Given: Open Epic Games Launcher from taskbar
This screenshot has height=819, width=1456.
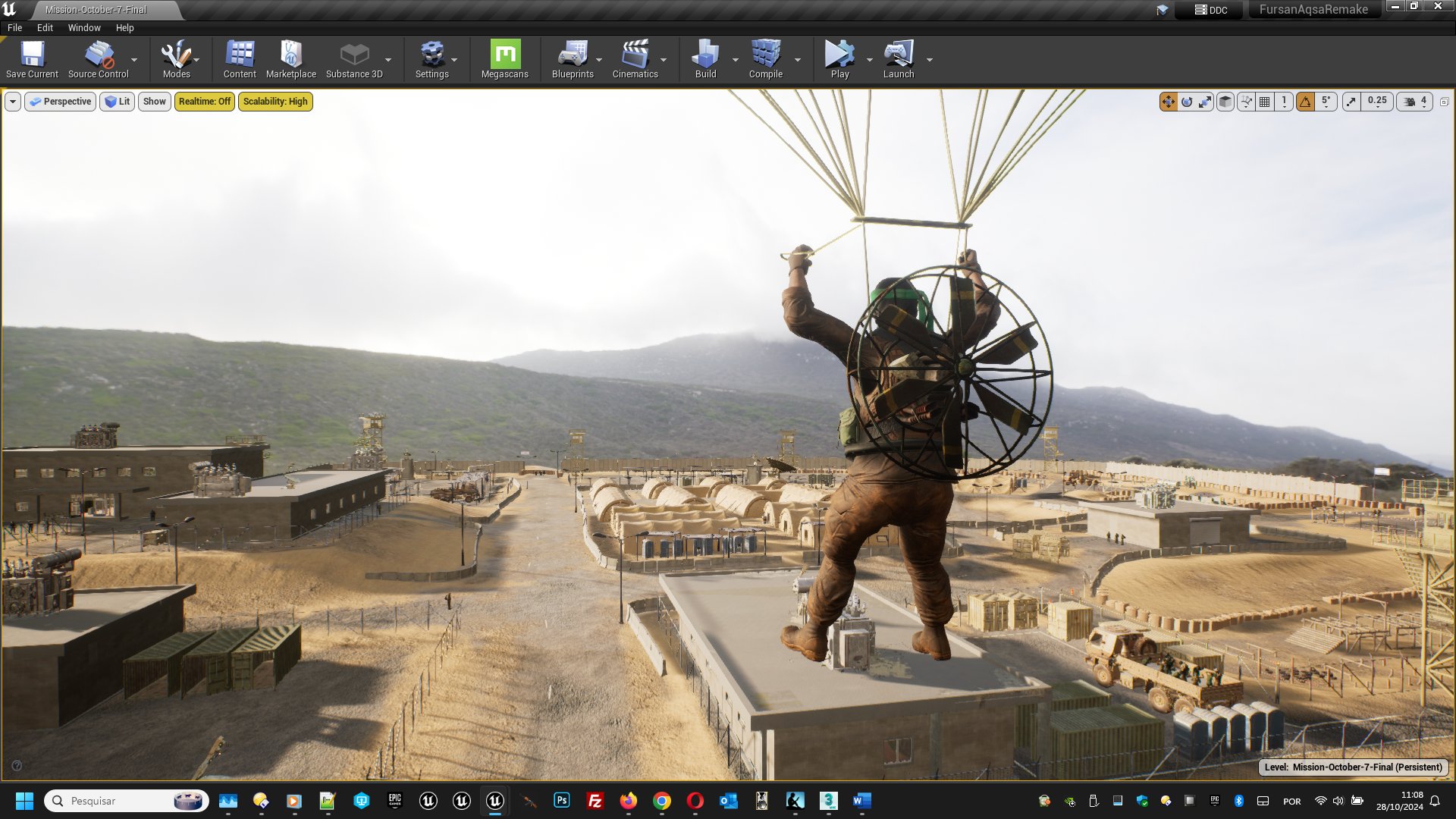Looking at the screenshot, I should pyautogui.click(x=394, y=801).
